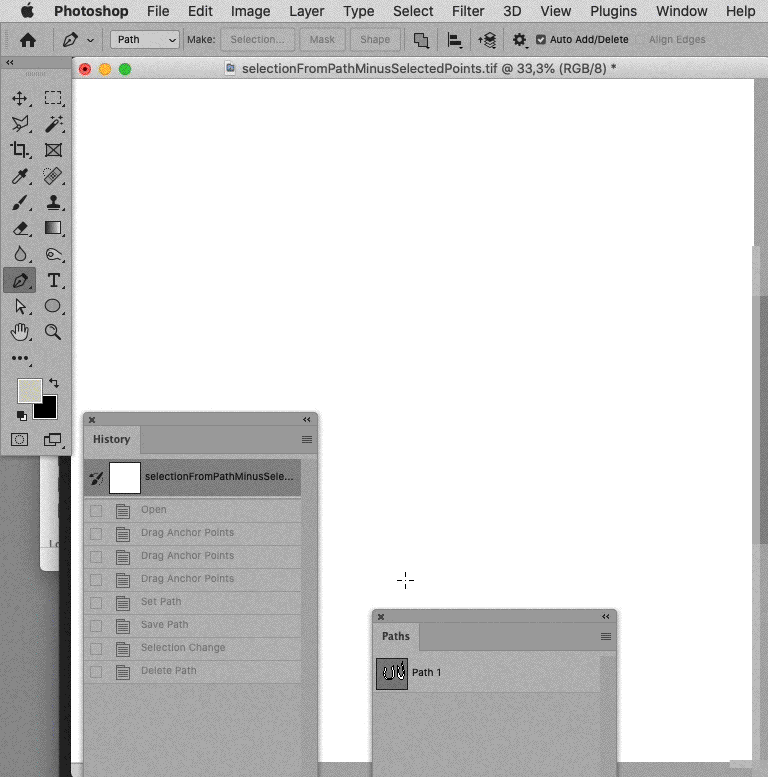Viewport: 768px width, 777px height.
Task: Open the Apple menu
Action: 27,10
